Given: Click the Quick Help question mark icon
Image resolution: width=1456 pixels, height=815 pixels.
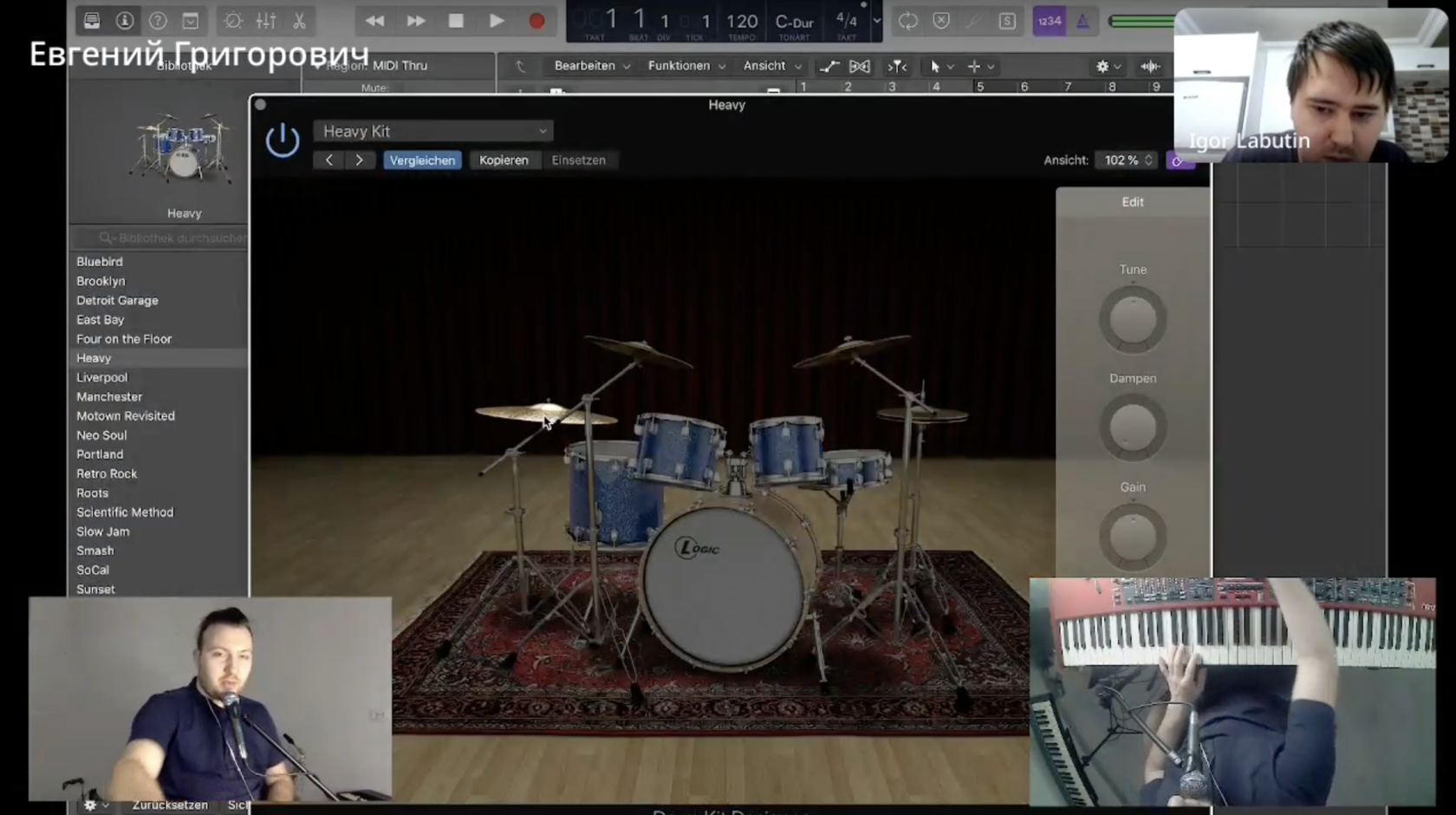Looking at the screenshot, I should [x=158, y=20].
